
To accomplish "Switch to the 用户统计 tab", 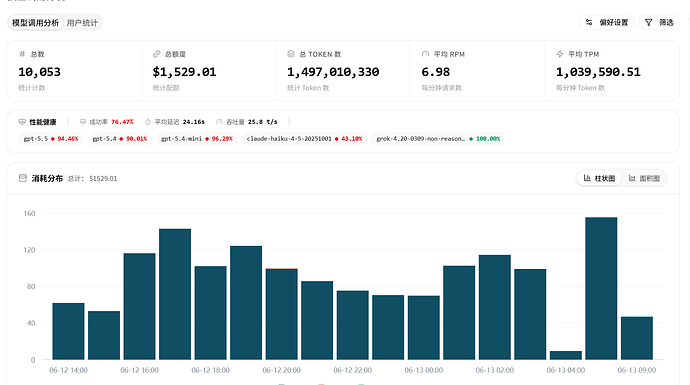I will (82, 23).
